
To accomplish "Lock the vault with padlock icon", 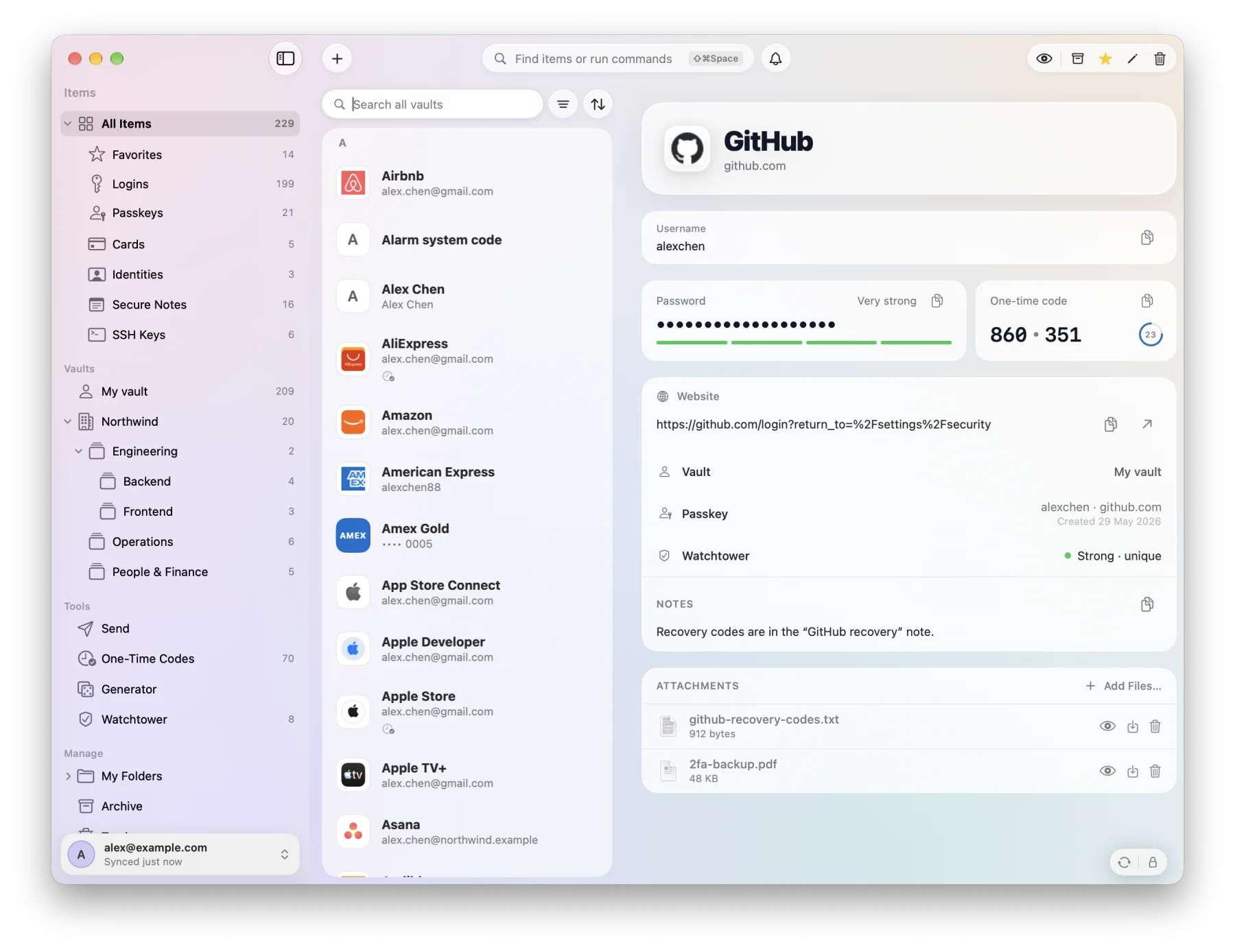I will tap(1153, 862).
